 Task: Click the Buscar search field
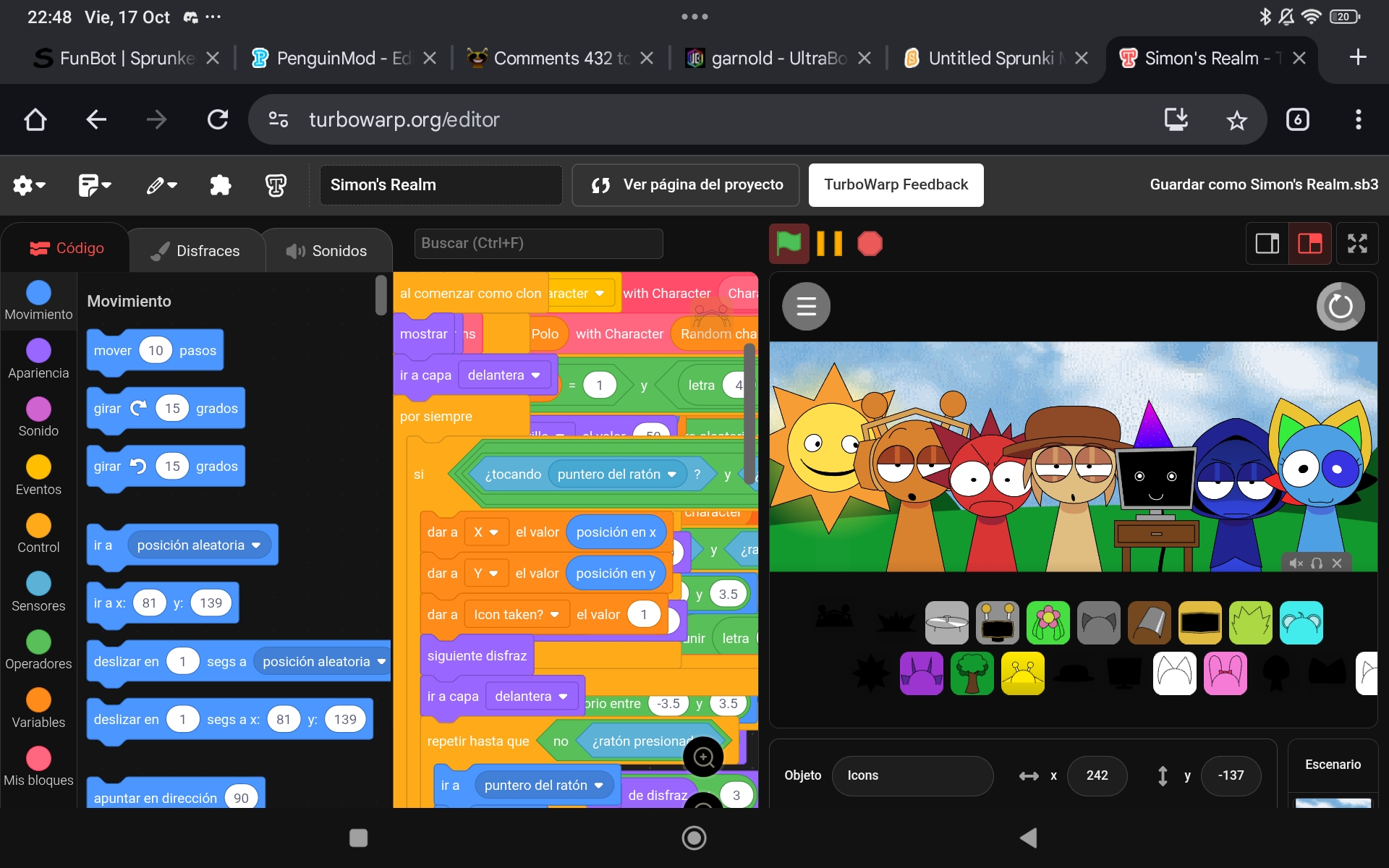(538, 244)
